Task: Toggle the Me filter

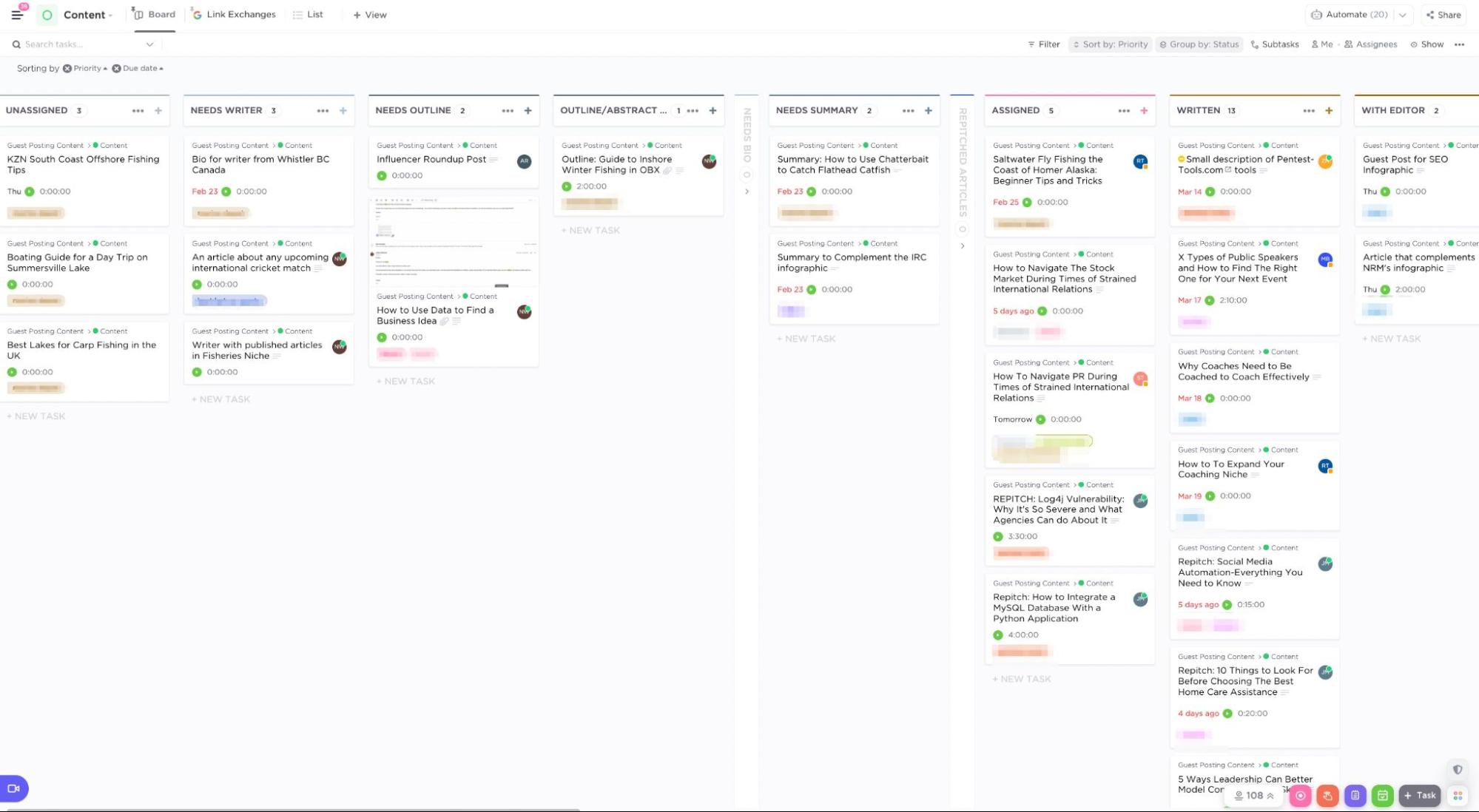Action: tap(1322, 44)
